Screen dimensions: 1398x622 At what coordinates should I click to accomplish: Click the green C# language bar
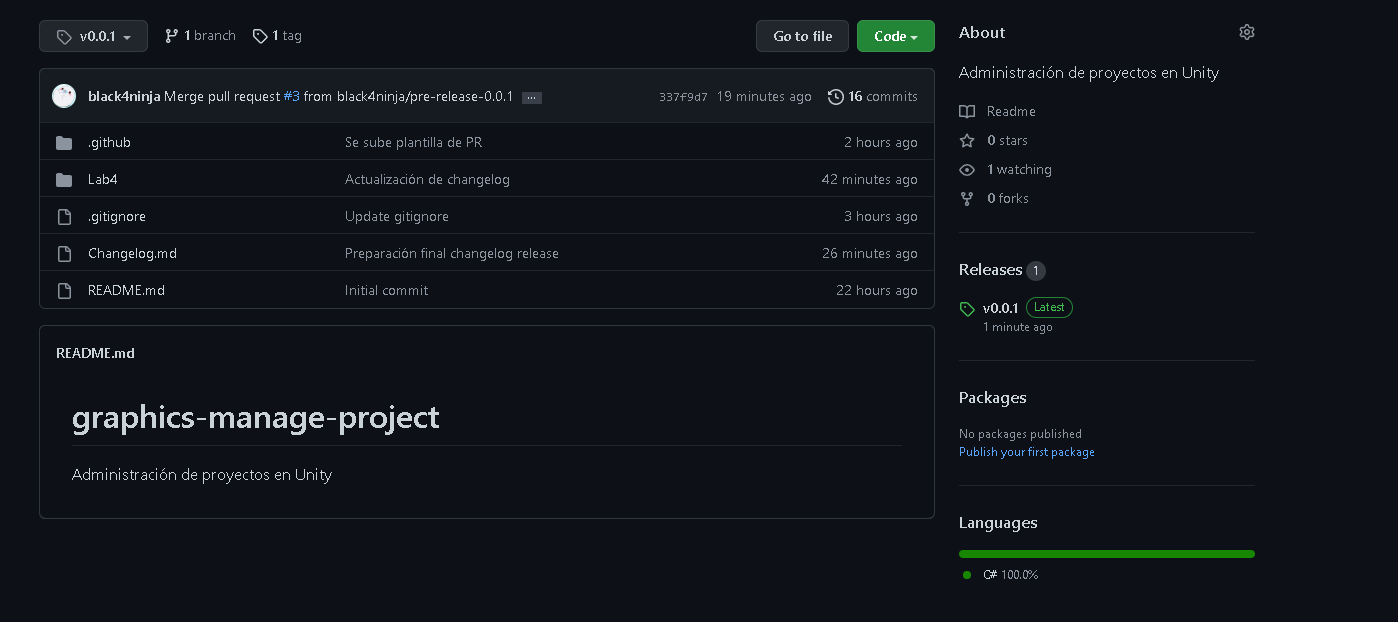(1106, 554)
